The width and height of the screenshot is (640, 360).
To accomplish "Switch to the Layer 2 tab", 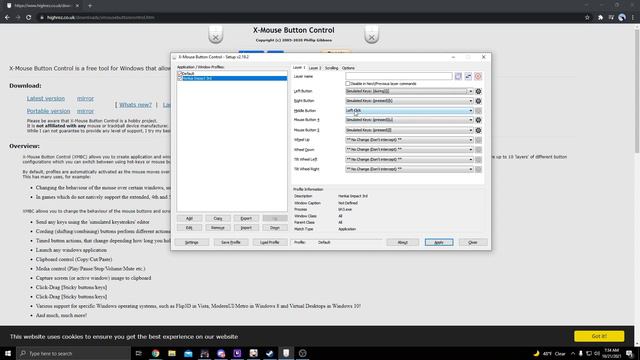I will (315, 68).
